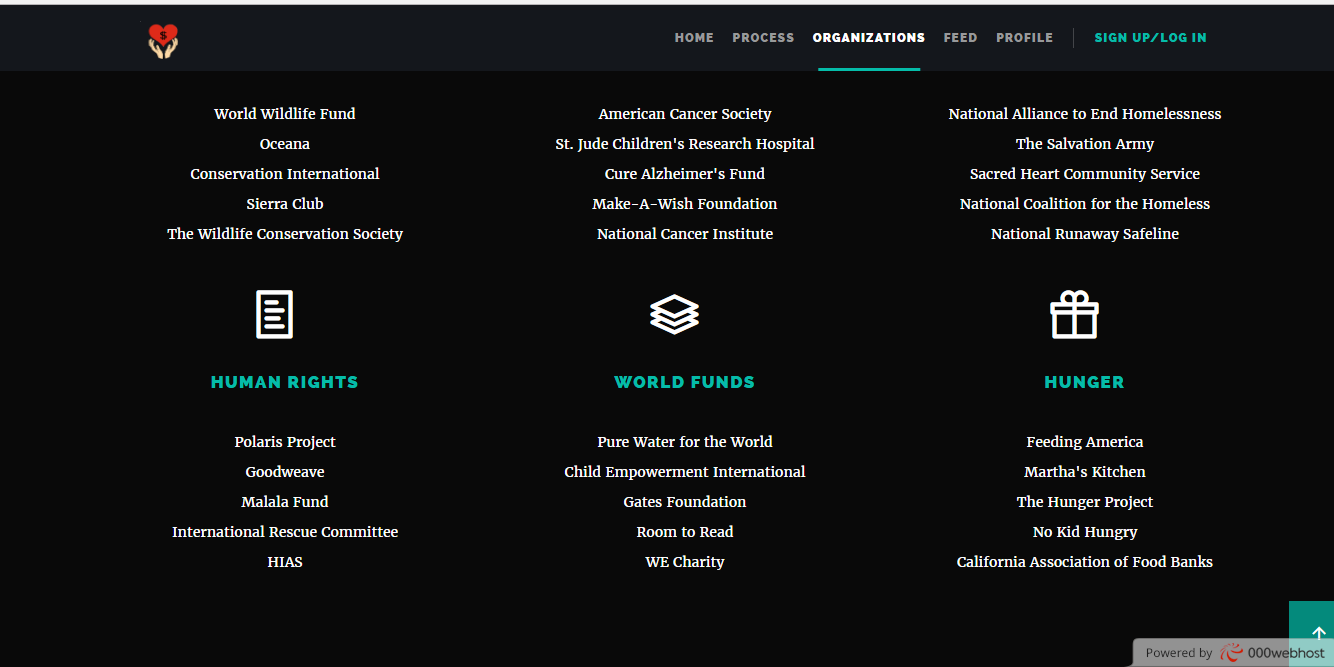The width and height of the screenshot is (1334, 667).
Task: Open The Salvation Army link
Action: tap(1085, 144)
